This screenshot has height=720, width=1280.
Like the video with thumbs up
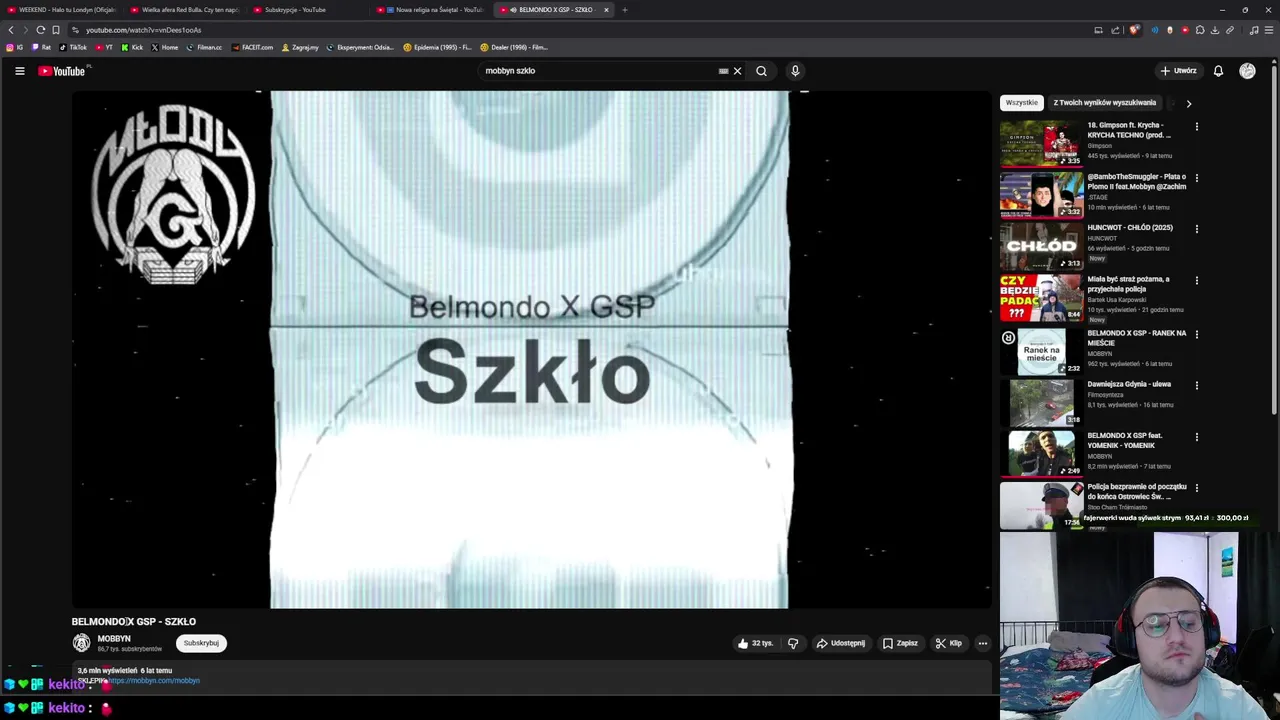[x=755, y=643]
